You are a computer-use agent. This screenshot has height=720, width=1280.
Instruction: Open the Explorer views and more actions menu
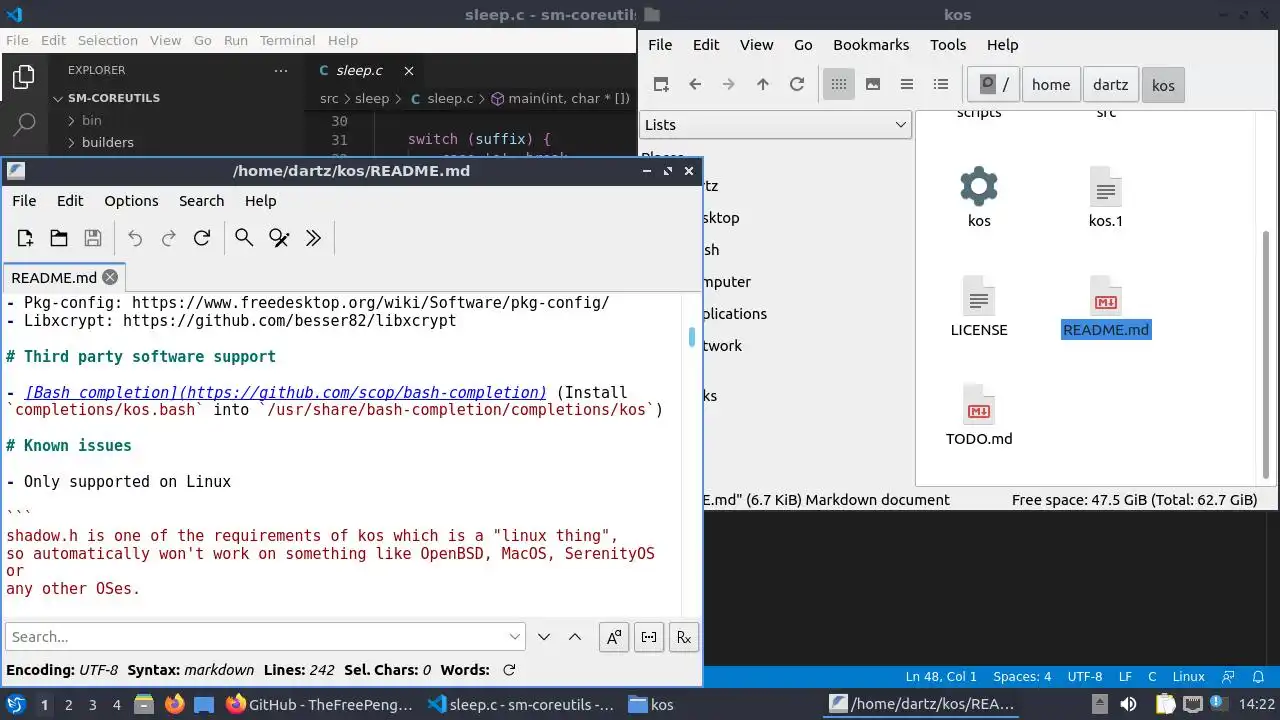[280, 71]
